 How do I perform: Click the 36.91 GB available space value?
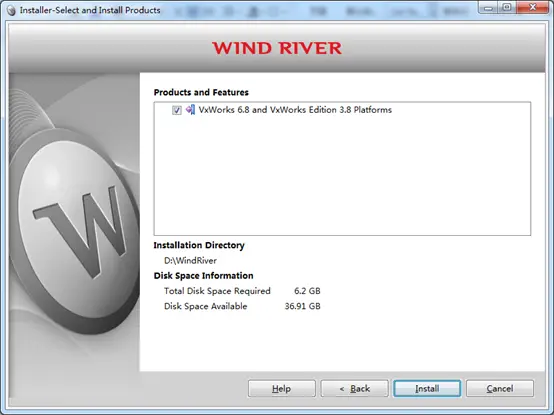pyautogui.click(x=302, y=306)
